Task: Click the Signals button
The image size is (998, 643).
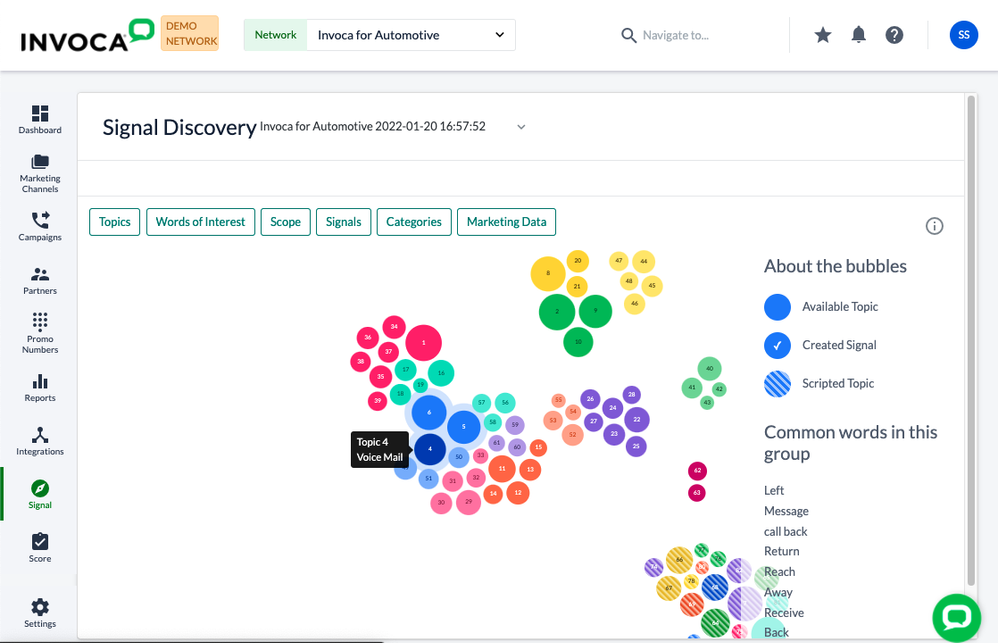Action: 344,222
